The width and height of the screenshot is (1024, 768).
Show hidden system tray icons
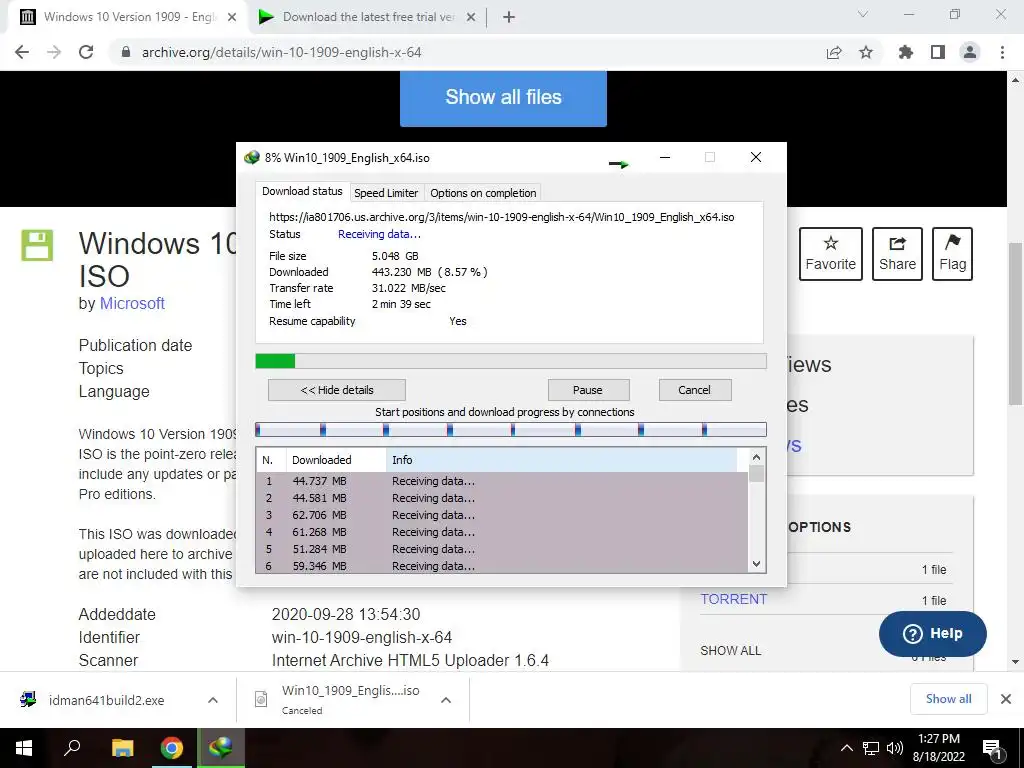[x=846, y=748]
